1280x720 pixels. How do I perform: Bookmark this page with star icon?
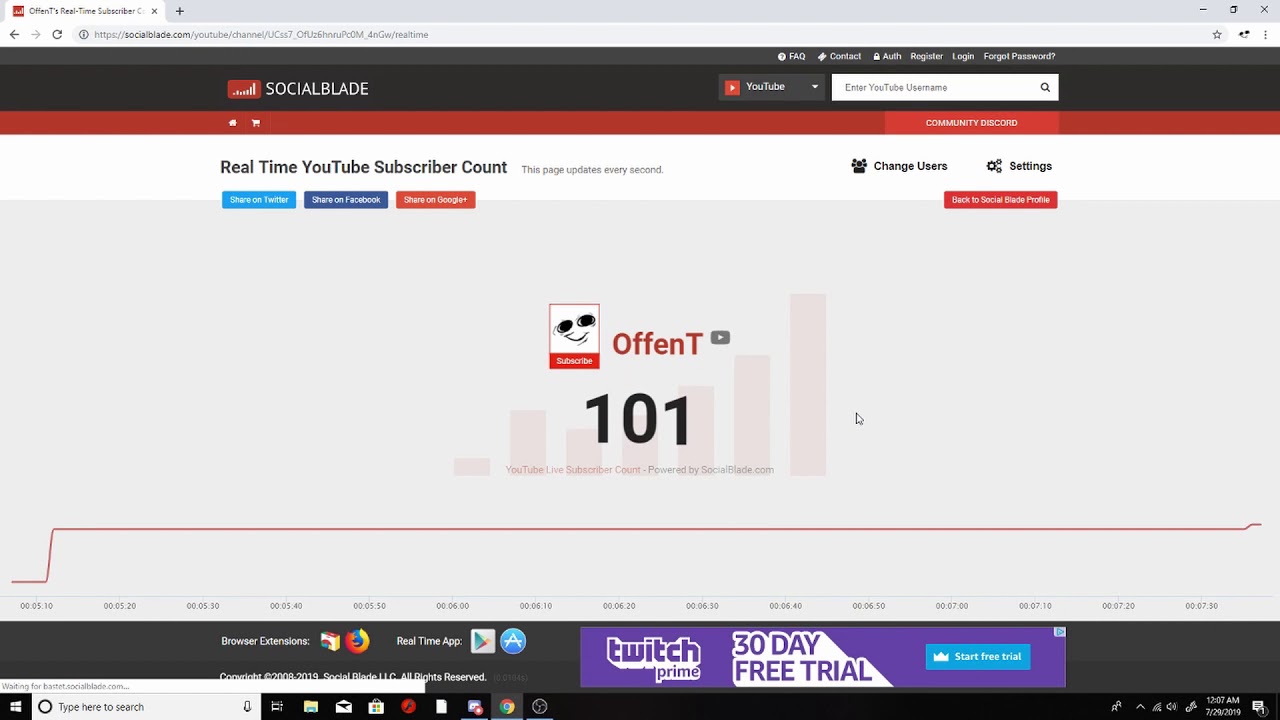[1217, 34]
